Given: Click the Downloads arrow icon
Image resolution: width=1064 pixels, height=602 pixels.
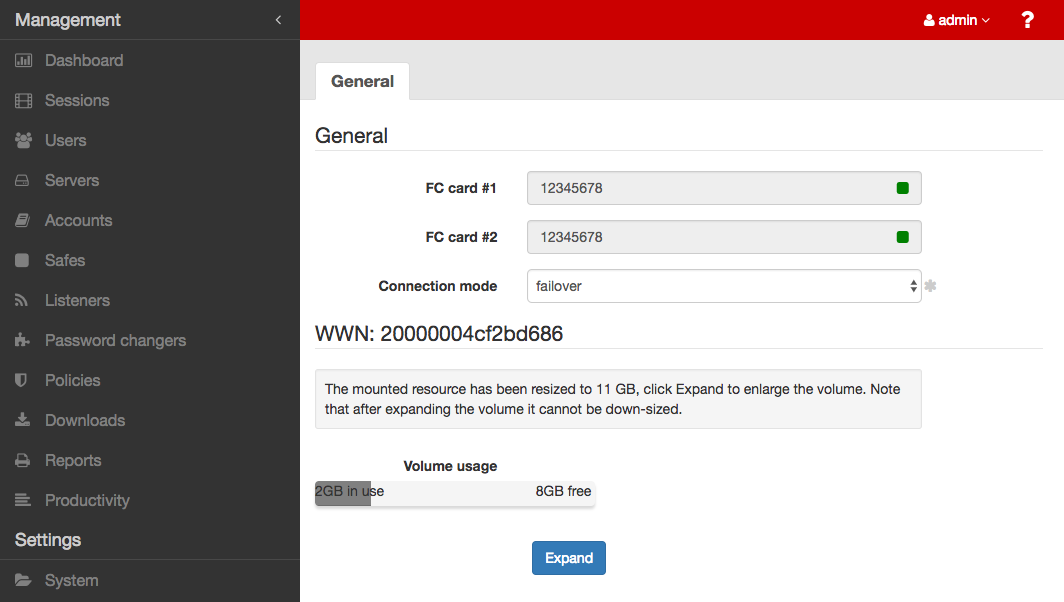Looking at the screenshot, I should [x=23, y=421].
